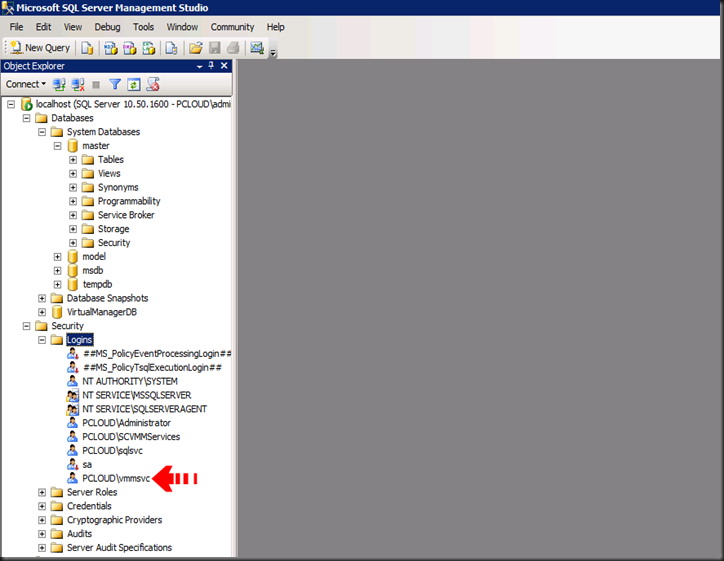
Task: Click the Print icon in toolbar
Action: [233, 48]
